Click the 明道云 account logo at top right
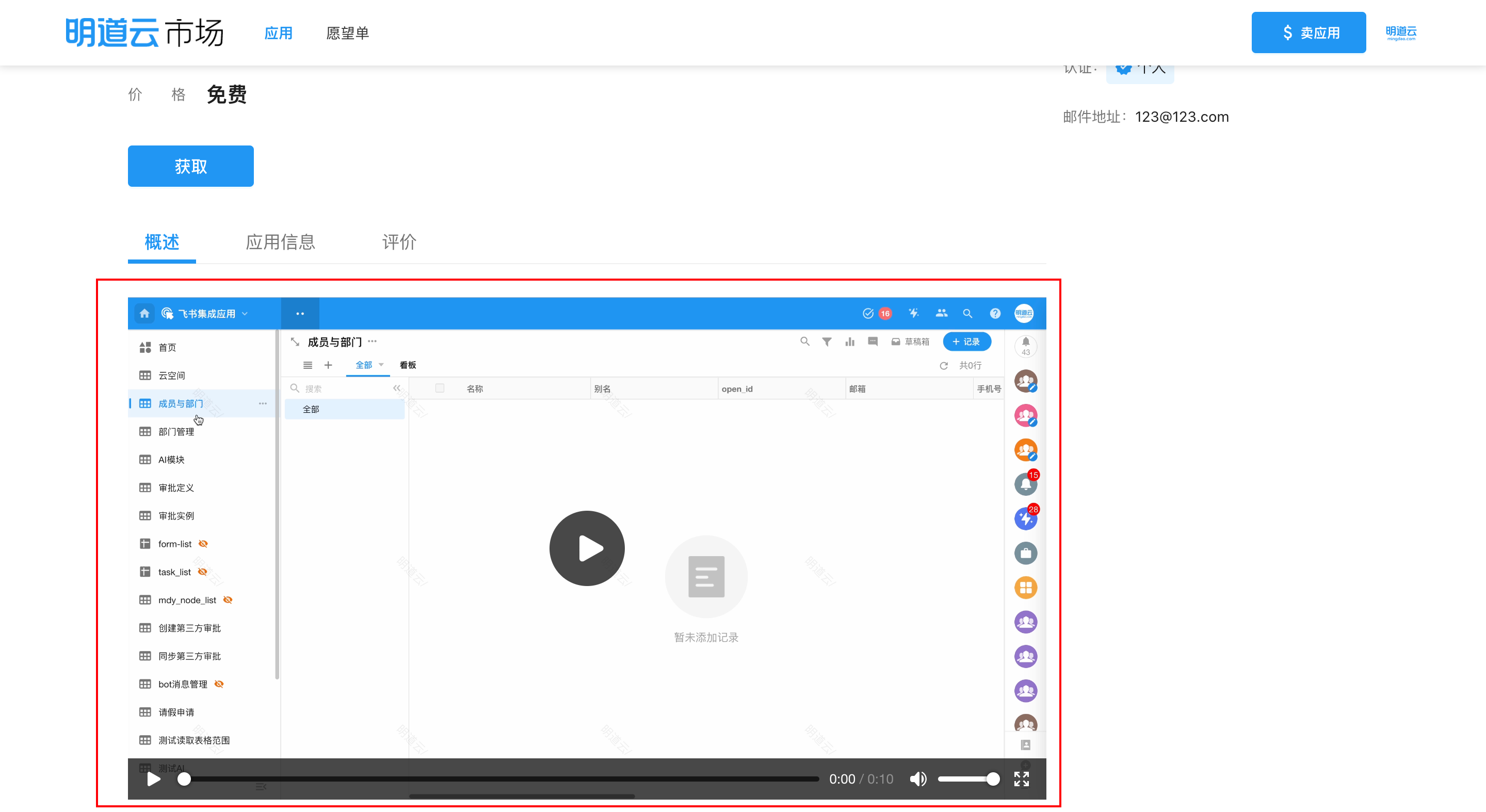This screenshot has width=1486, height=812. tap(1401, 33)
